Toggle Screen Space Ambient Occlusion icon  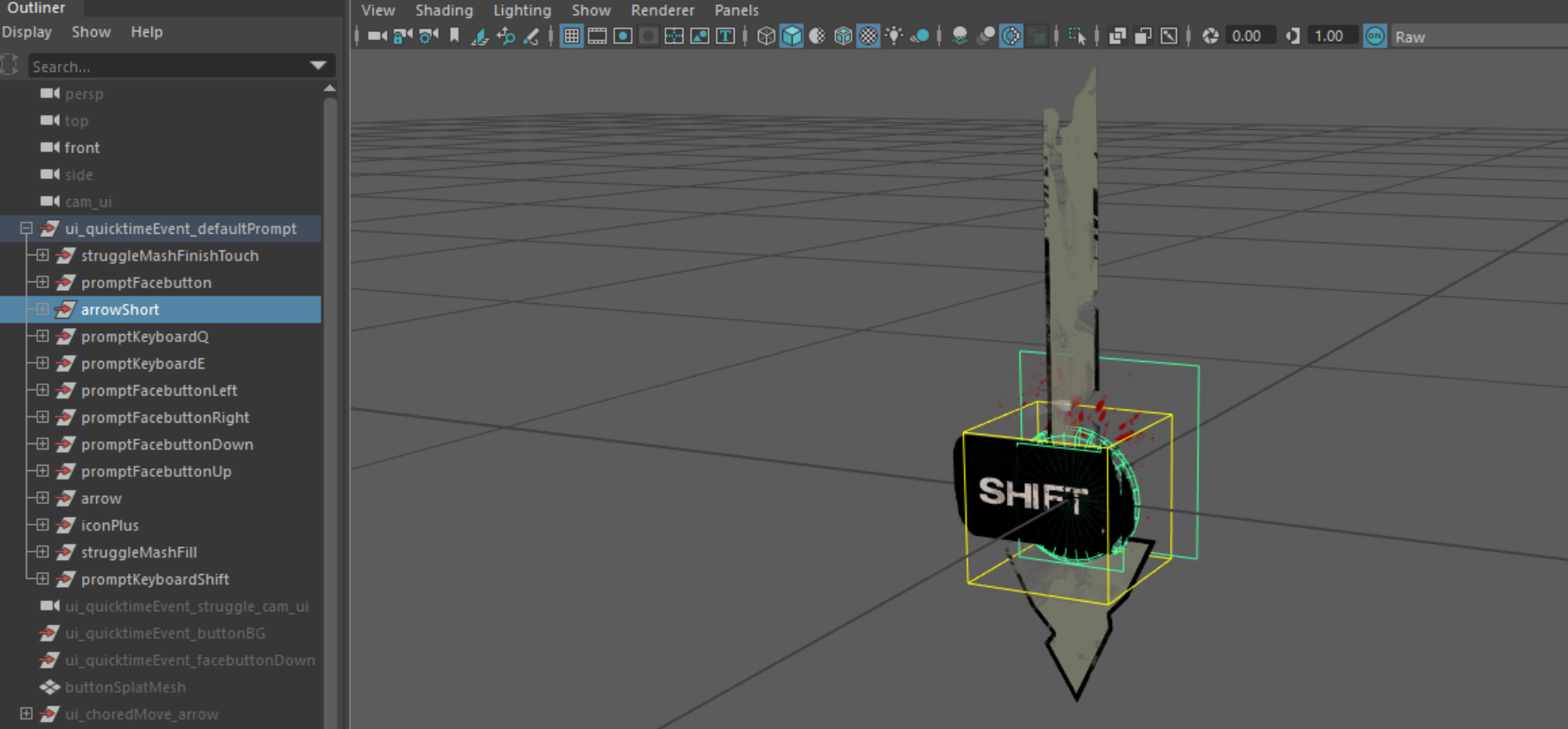(960, 36)
